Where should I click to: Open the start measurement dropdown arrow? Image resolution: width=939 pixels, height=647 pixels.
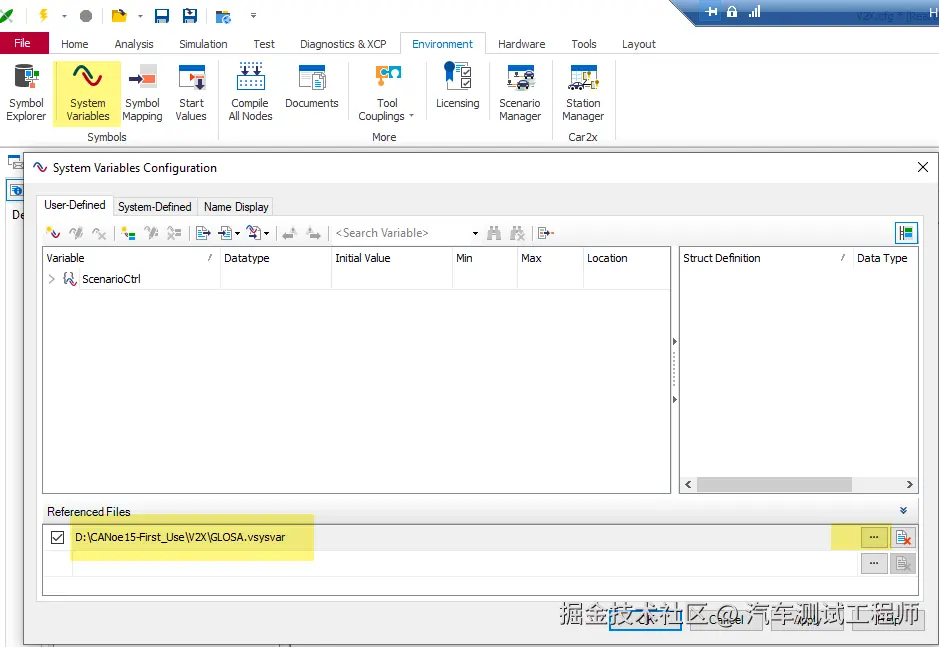coord(64,16)
